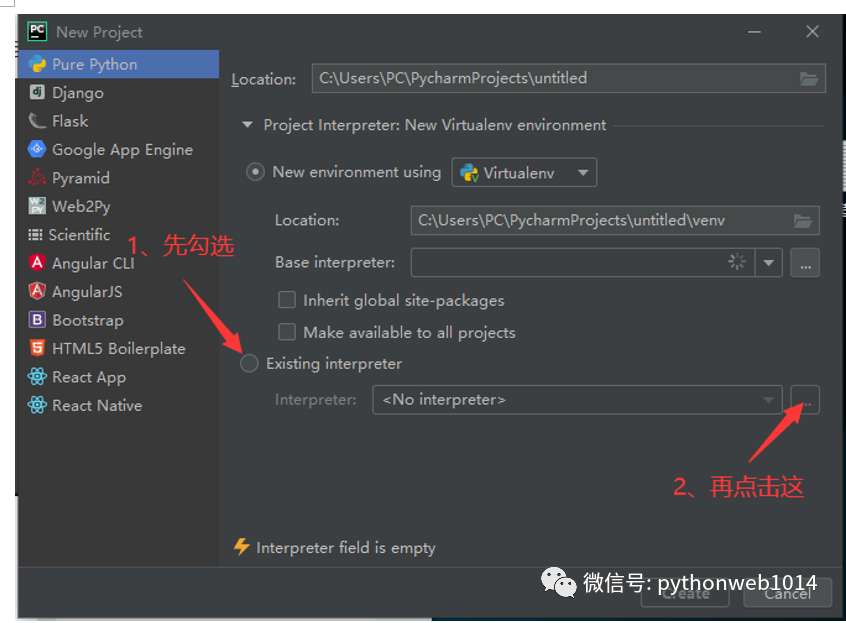
Task: Click the Django project type icon
Action: (x=37, y=92)
